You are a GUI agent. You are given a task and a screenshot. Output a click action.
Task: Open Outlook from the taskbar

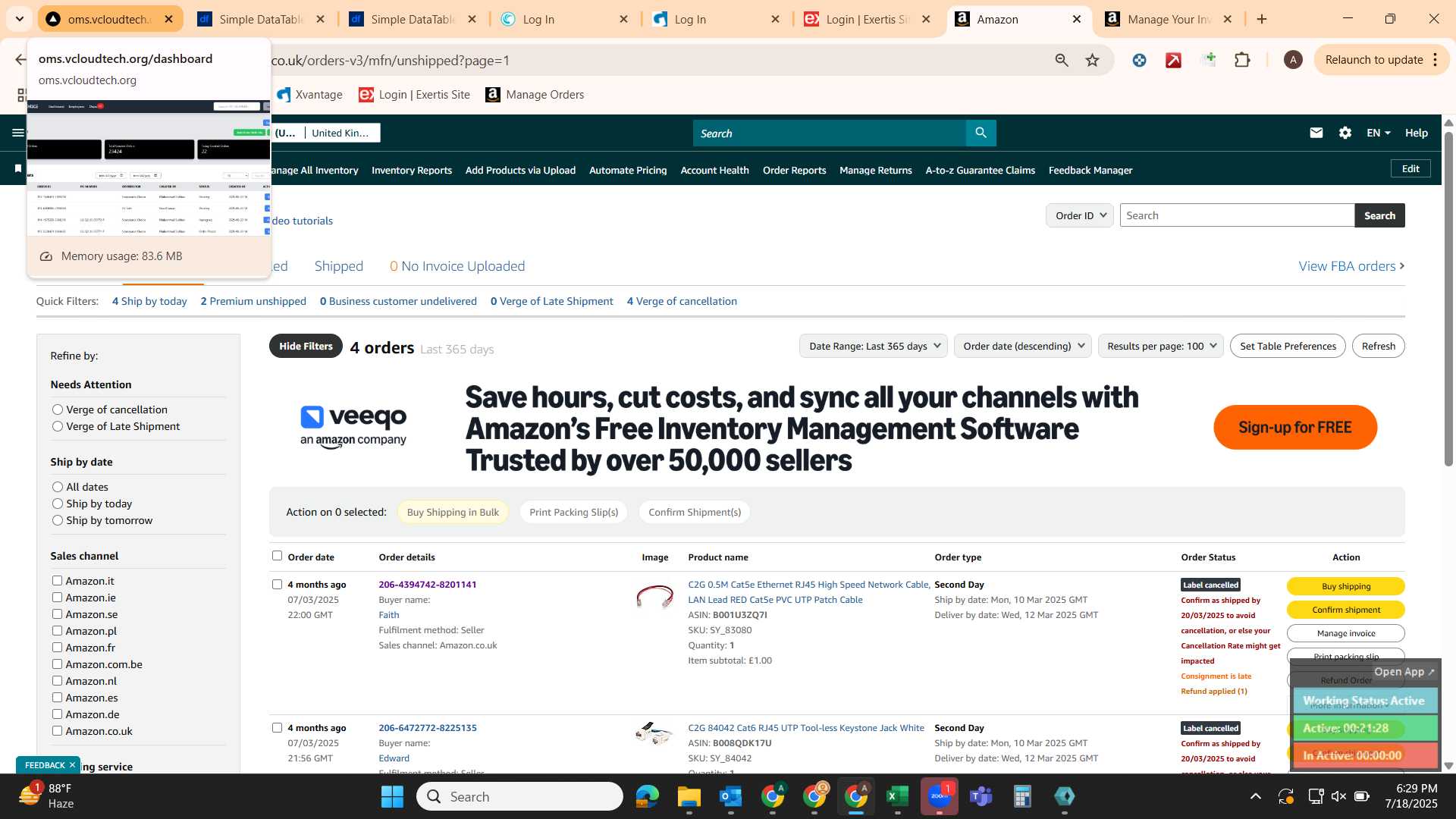pos(730,796)
